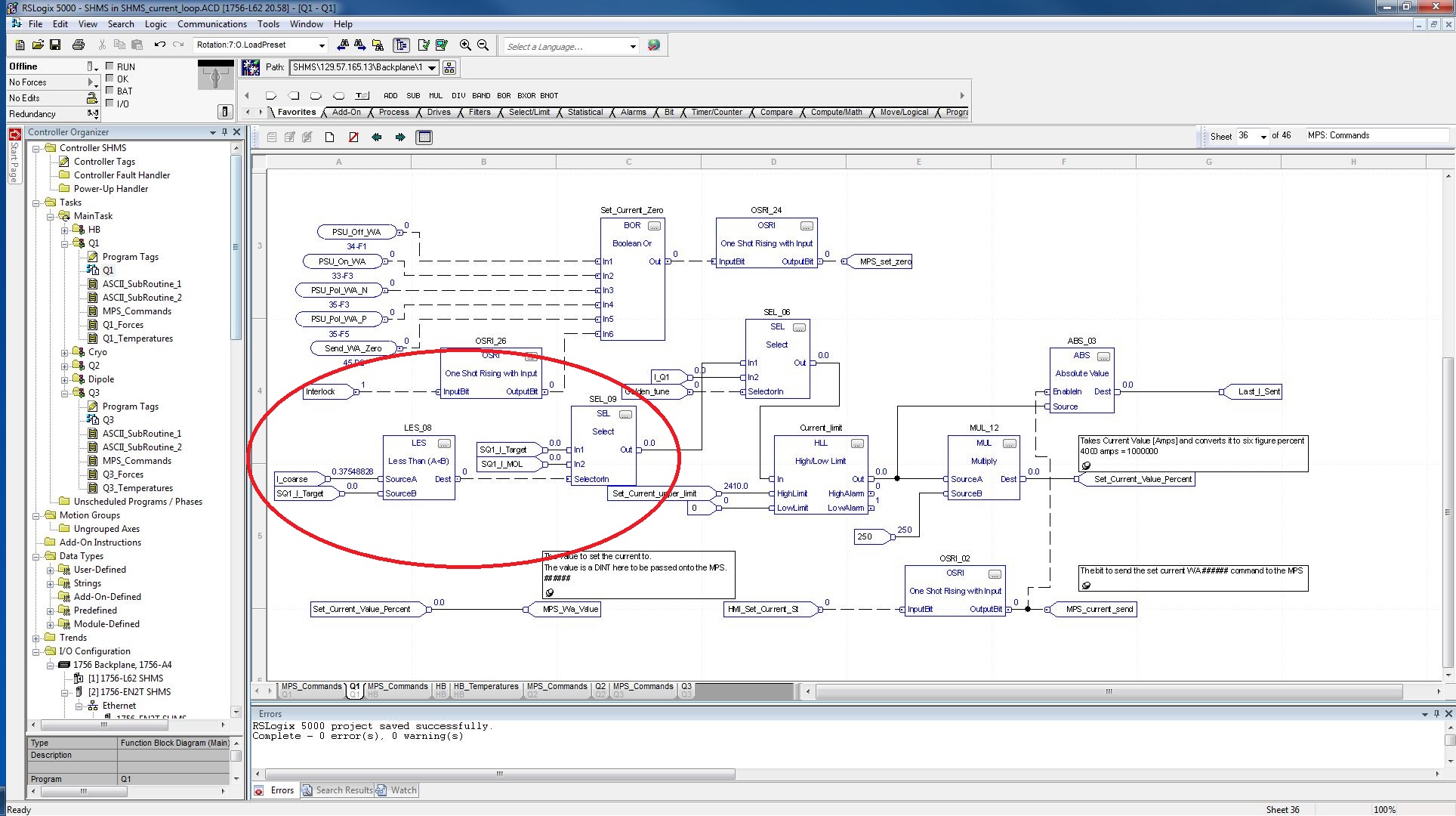This screenshot has height=816, width=1456.
Task: Click the Zoom In magnifier icon
Action: pyautogui.click(x=465, y=45)
